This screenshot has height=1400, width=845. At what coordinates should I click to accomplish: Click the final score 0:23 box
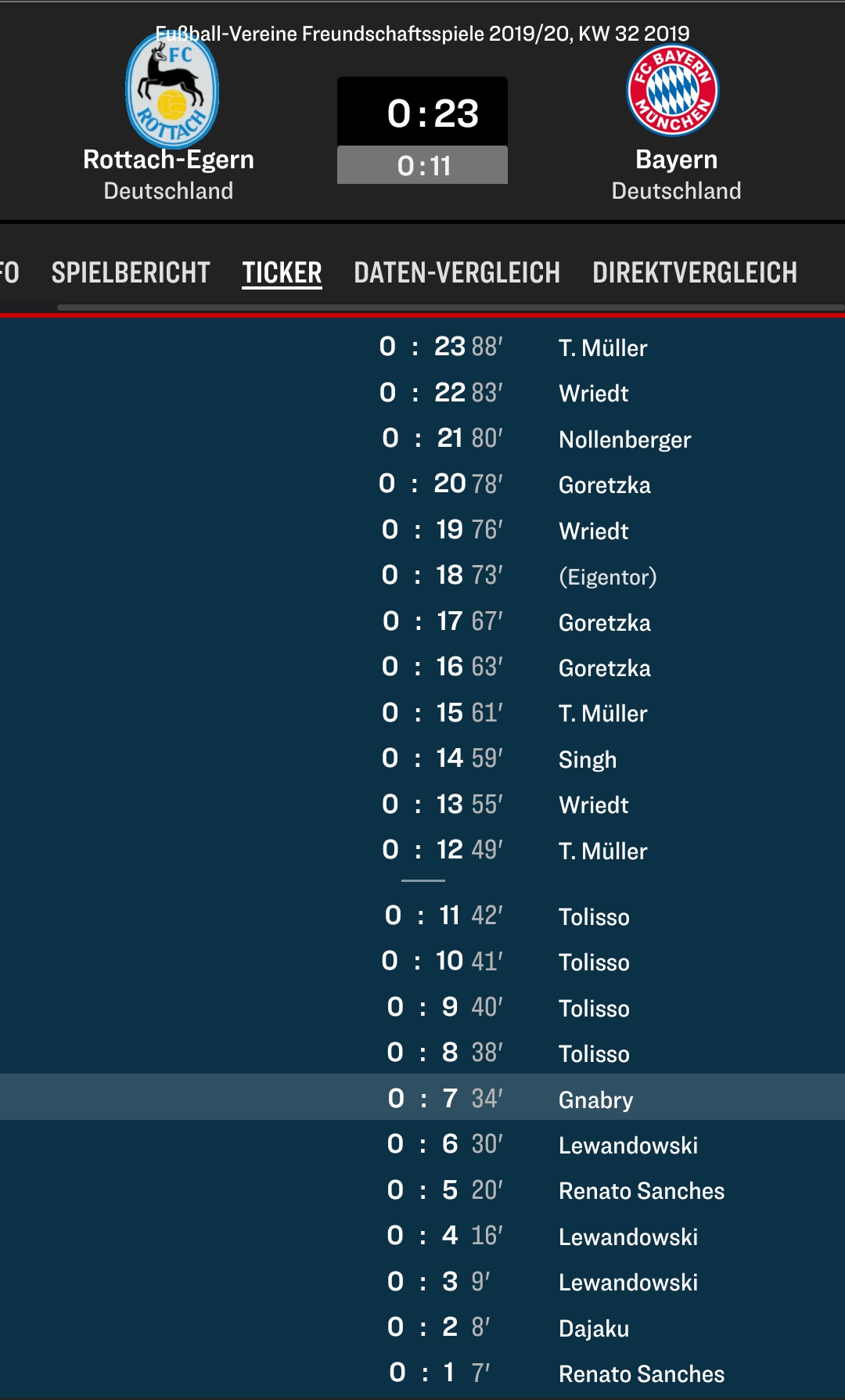(422, 112)
